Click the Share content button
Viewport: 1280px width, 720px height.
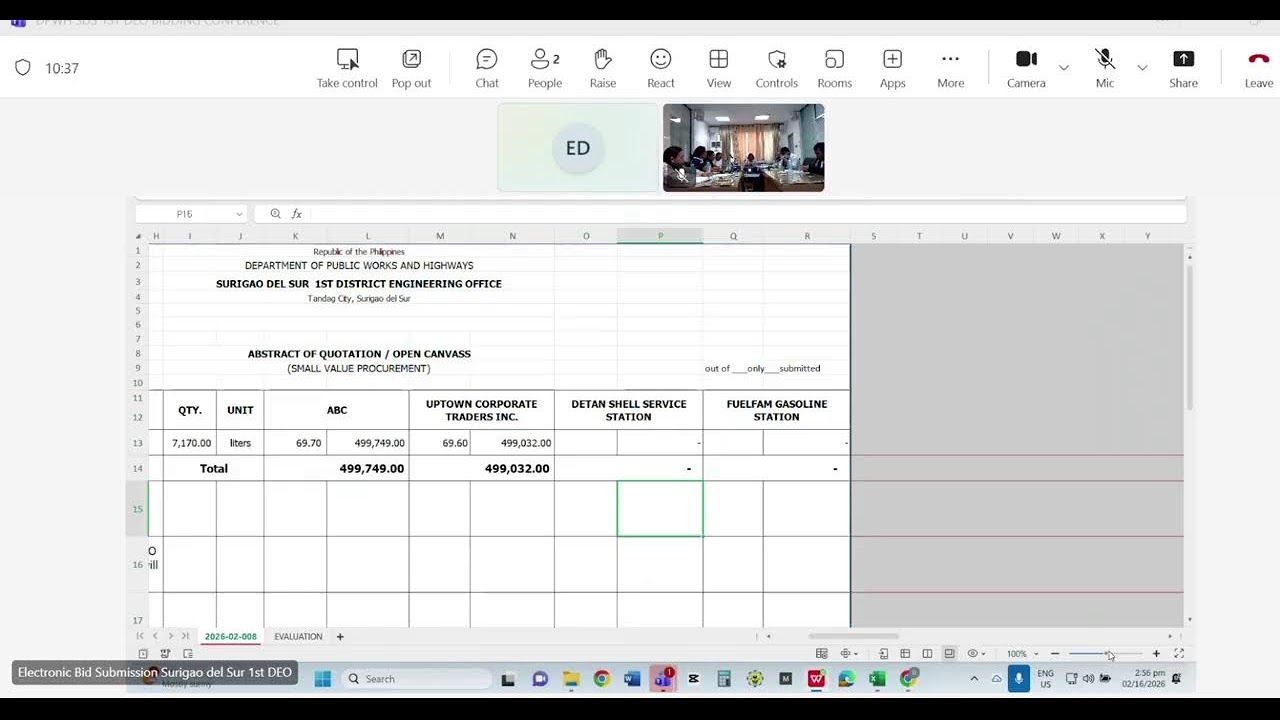pyautogui.click(x=1184, y=68)
